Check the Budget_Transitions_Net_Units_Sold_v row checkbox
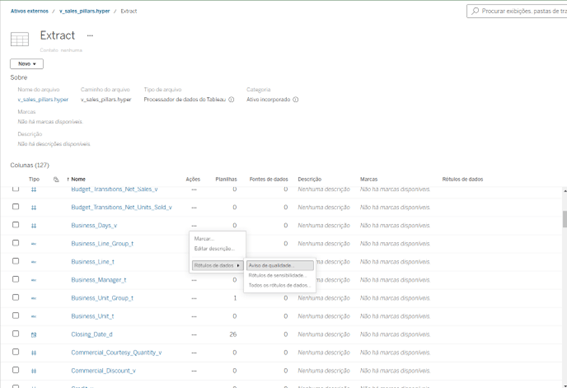Screen dimensions: 567x388 coord(16,206)
